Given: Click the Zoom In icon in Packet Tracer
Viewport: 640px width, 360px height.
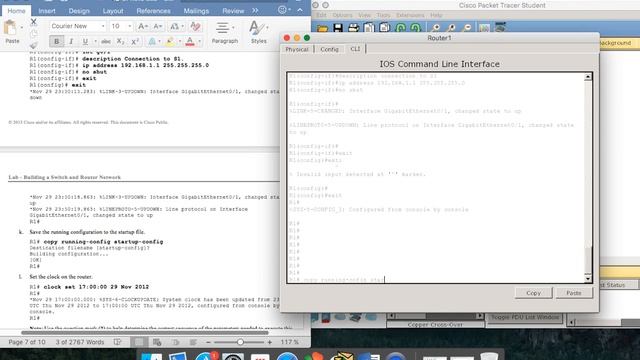Looking at the screenshot, I should (436, 28).
